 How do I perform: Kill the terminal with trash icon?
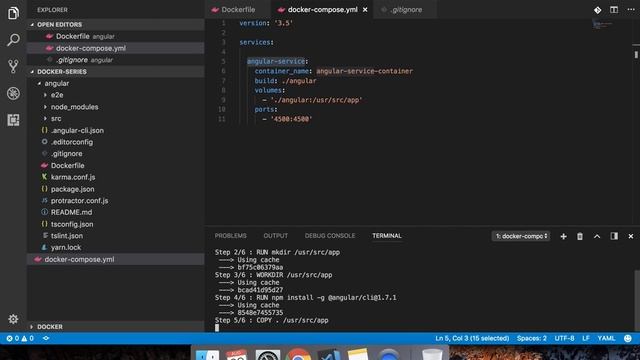(x=580, y=236)
